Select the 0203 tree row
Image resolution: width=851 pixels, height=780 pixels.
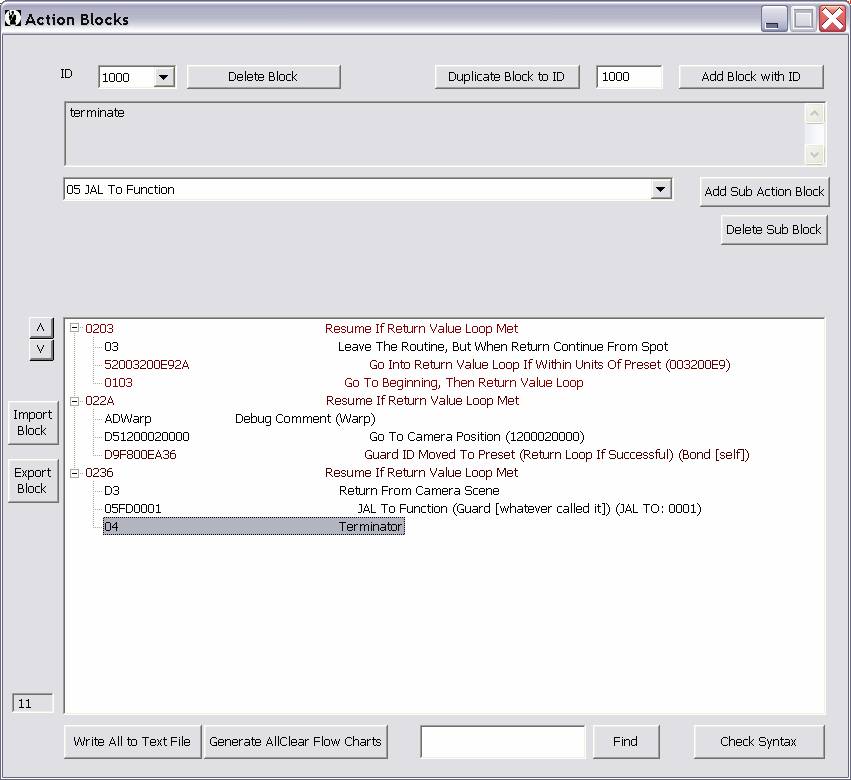[301, 328]
